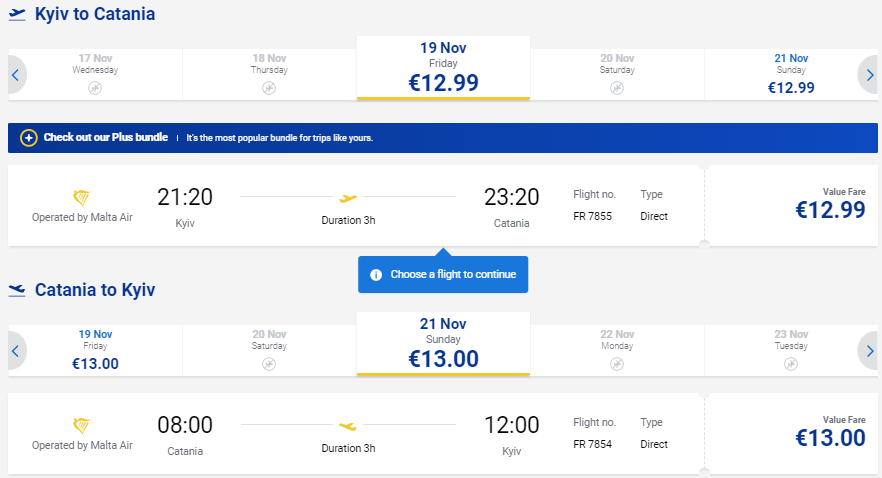Click the departing plane icon beside Kyiv to Catania
Viewport: 882px width, 478px height.
(x=17, y=14)
